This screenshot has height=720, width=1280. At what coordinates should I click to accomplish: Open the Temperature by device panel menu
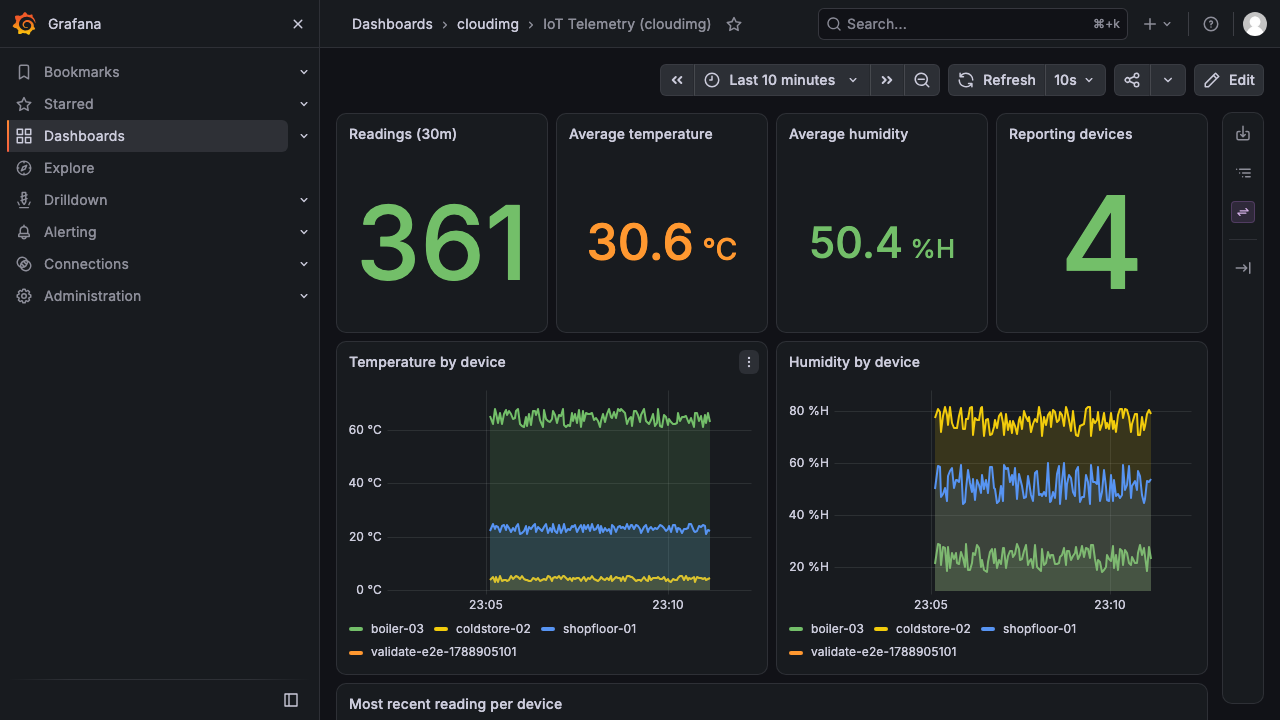749,362
